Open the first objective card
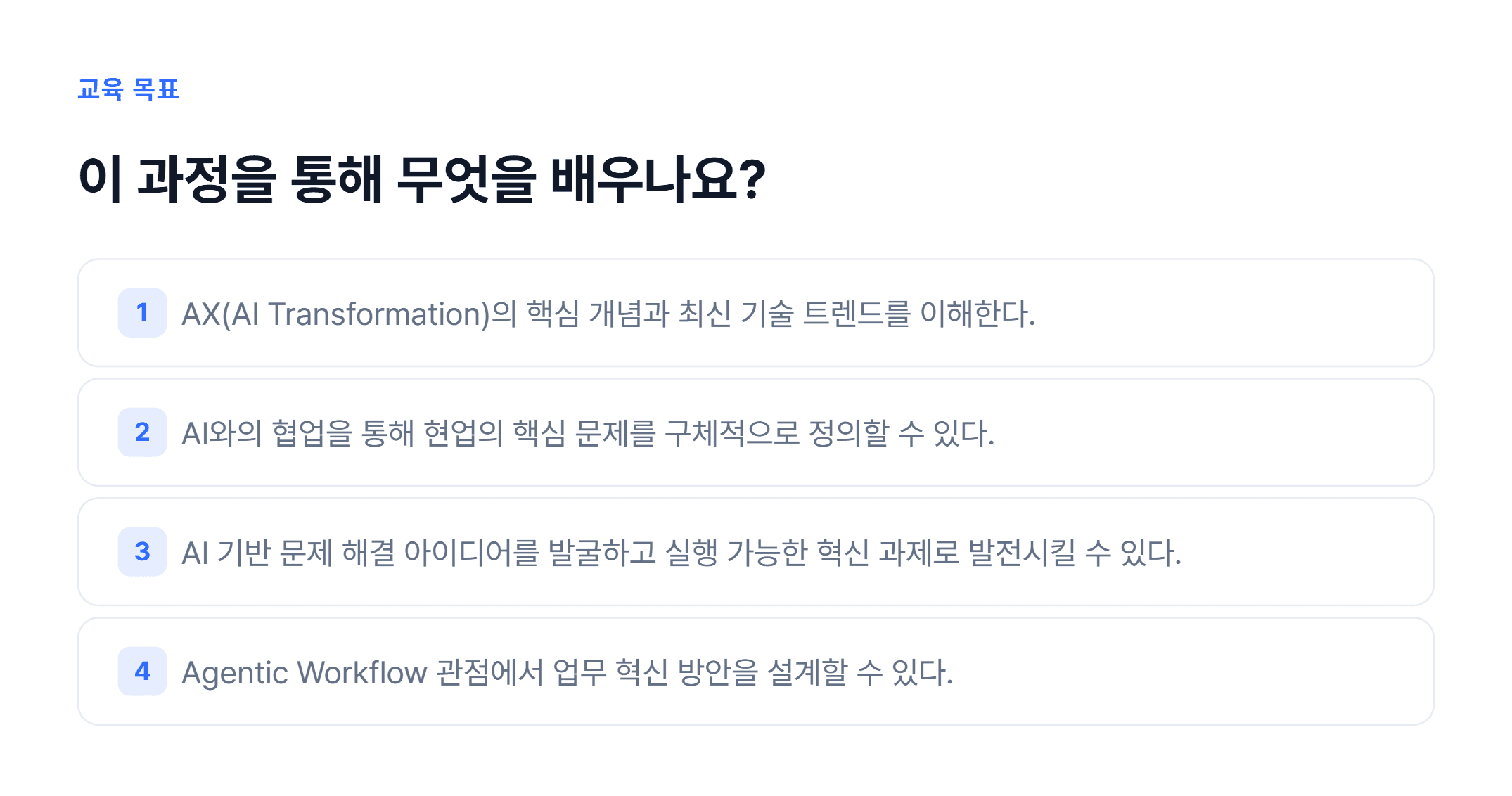 [x=756, y=313]
